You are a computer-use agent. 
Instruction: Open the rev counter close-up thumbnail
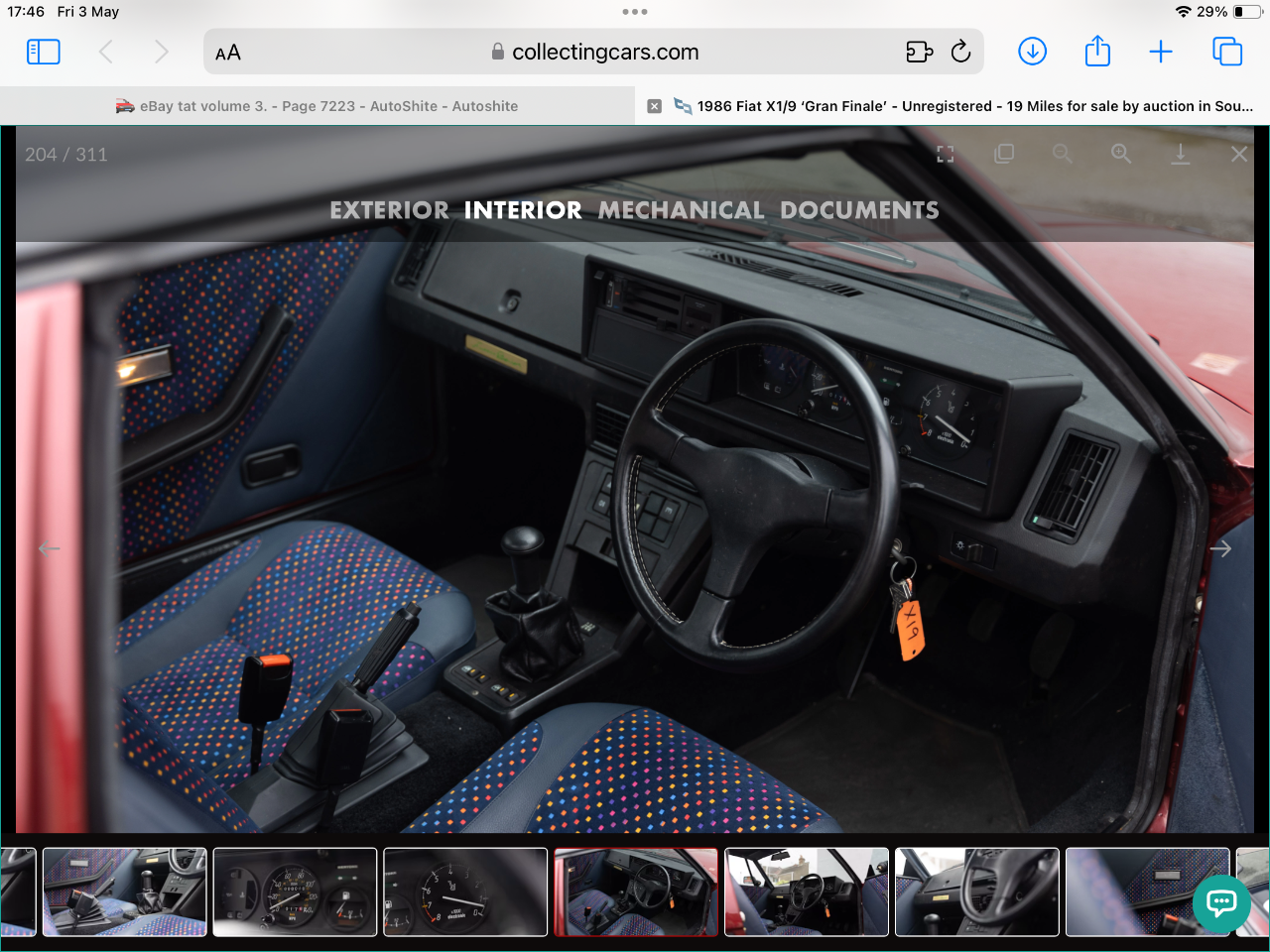pyautogui.click(x=466, y=892)
